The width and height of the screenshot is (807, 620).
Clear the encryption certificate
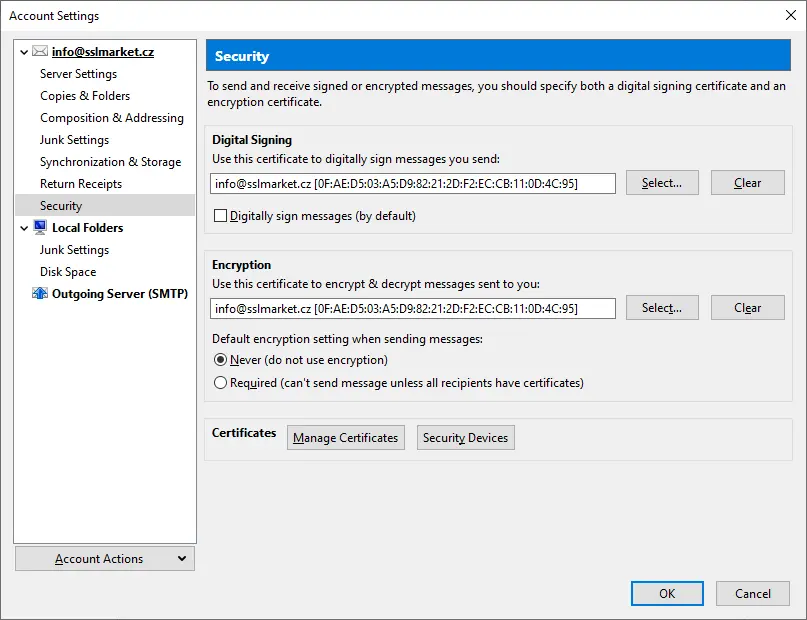(747, 308)
